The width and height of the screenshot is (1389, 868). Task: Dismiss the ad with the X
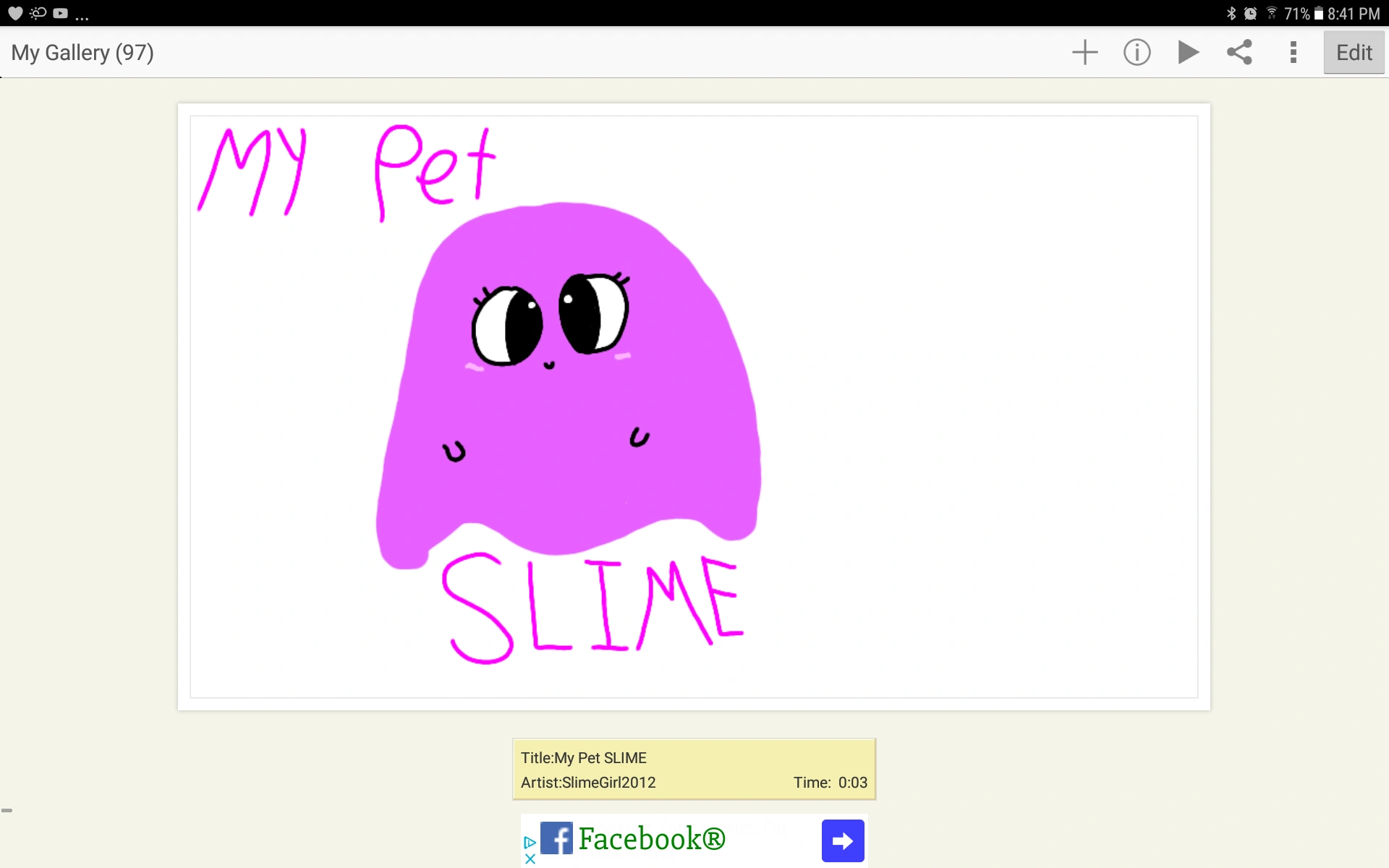click(530, 859)
